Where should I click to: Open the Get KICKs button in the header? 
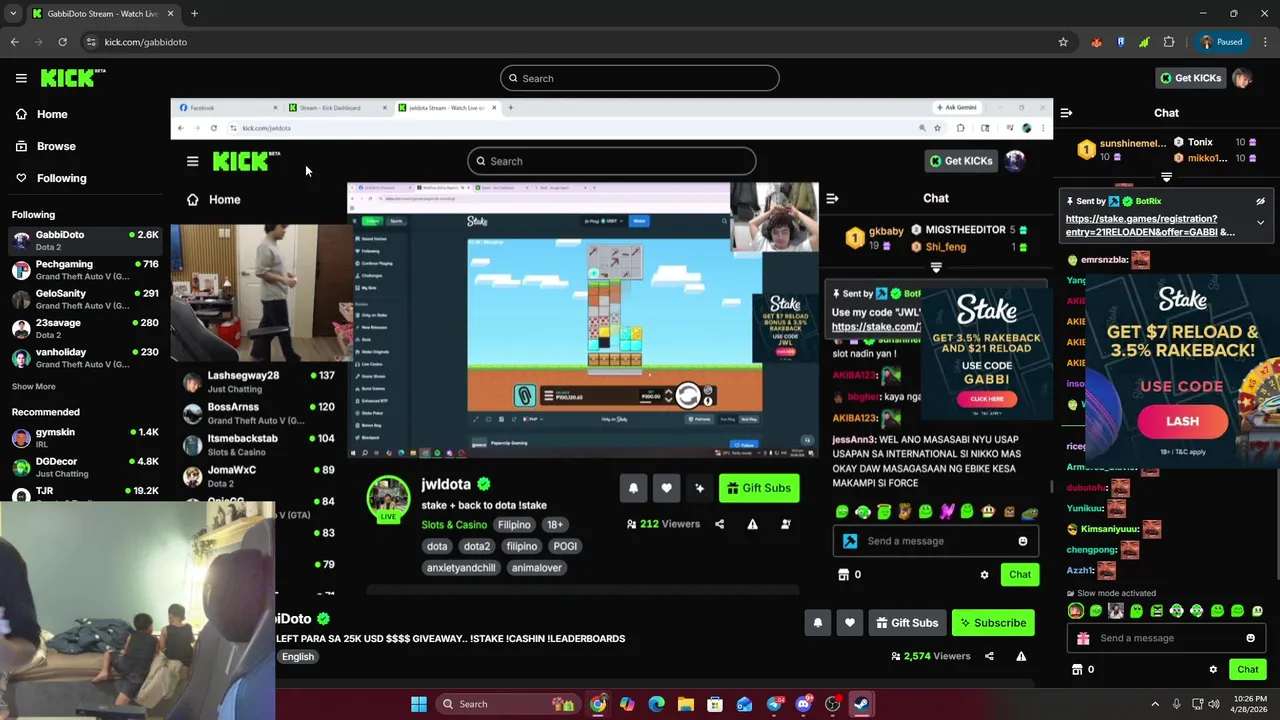[1190, 78]
